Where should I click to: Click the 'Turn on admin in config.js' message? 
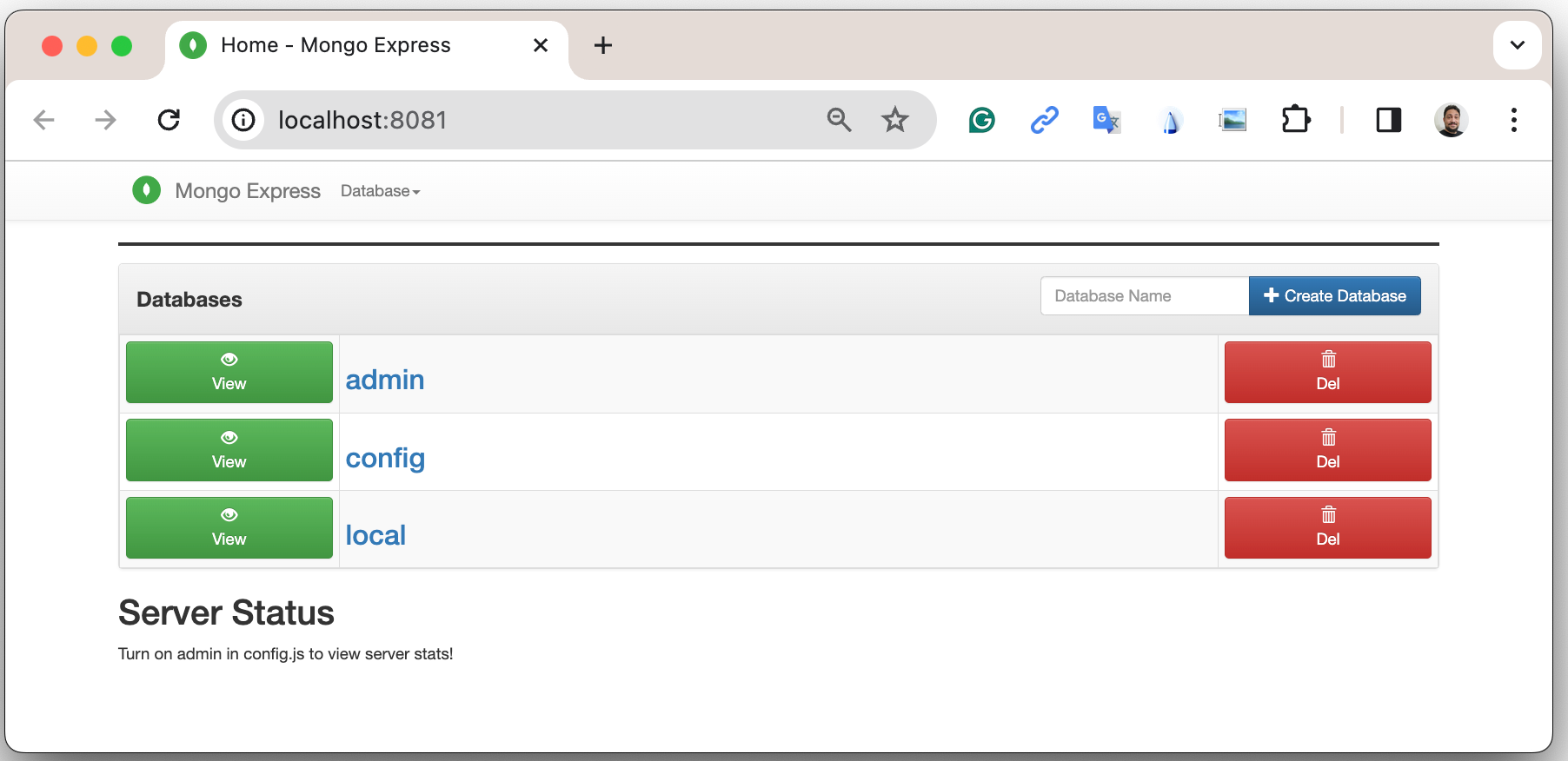click(x=285, y=654)
